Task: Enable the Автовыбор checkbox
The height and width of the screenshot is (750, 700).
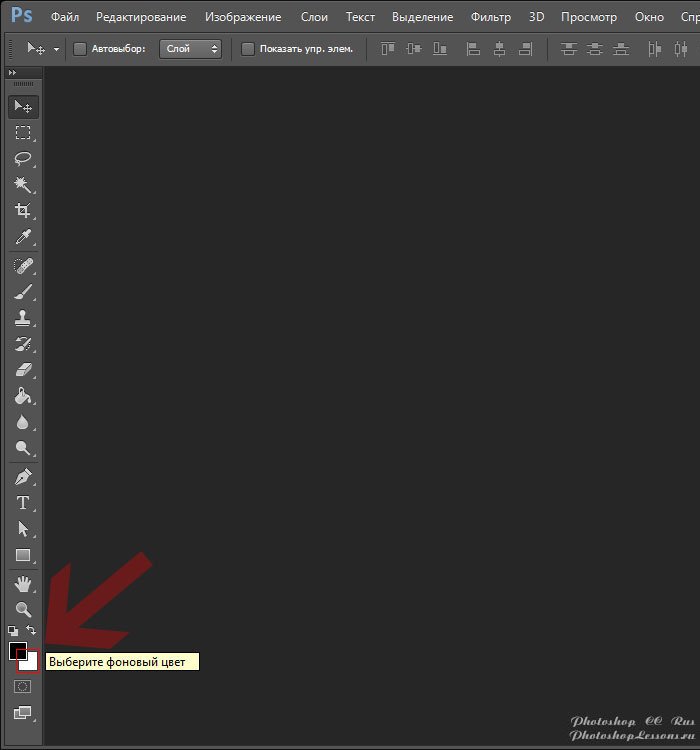Action: coord(80,49)
